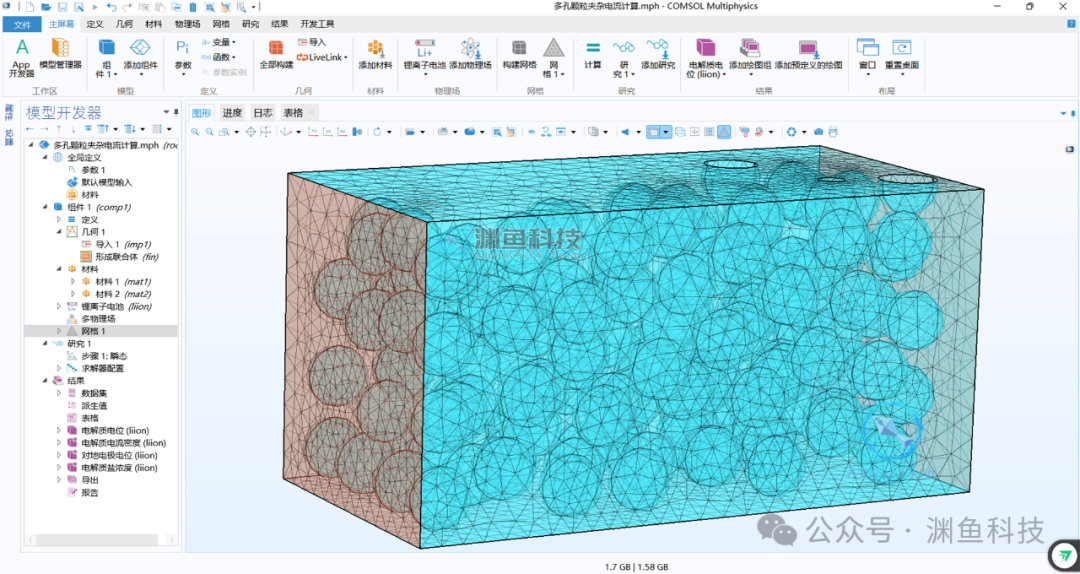Open the 窗口 layout dropdown
Viewport: 1080px width, 574px height.
pyautogui.click(x=867, y=58)
